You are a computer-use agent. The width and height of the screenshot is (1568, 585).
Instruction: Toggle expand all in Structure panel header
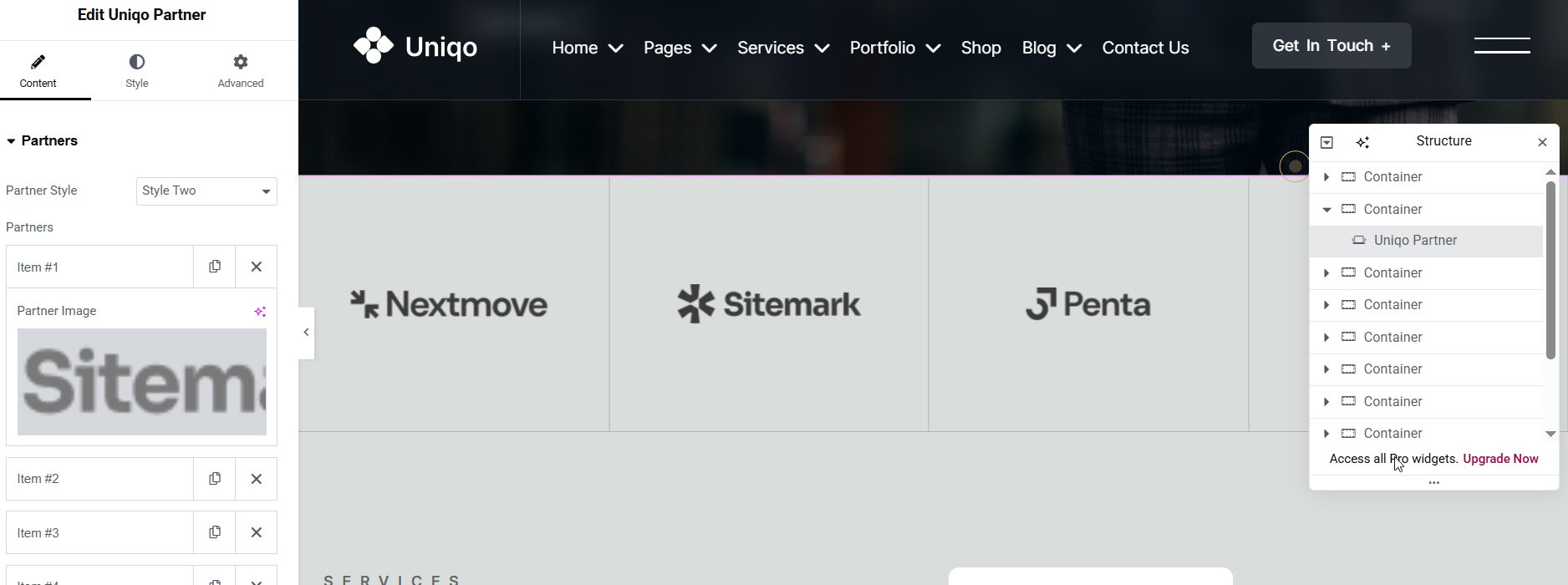(x=1326, y=142)
